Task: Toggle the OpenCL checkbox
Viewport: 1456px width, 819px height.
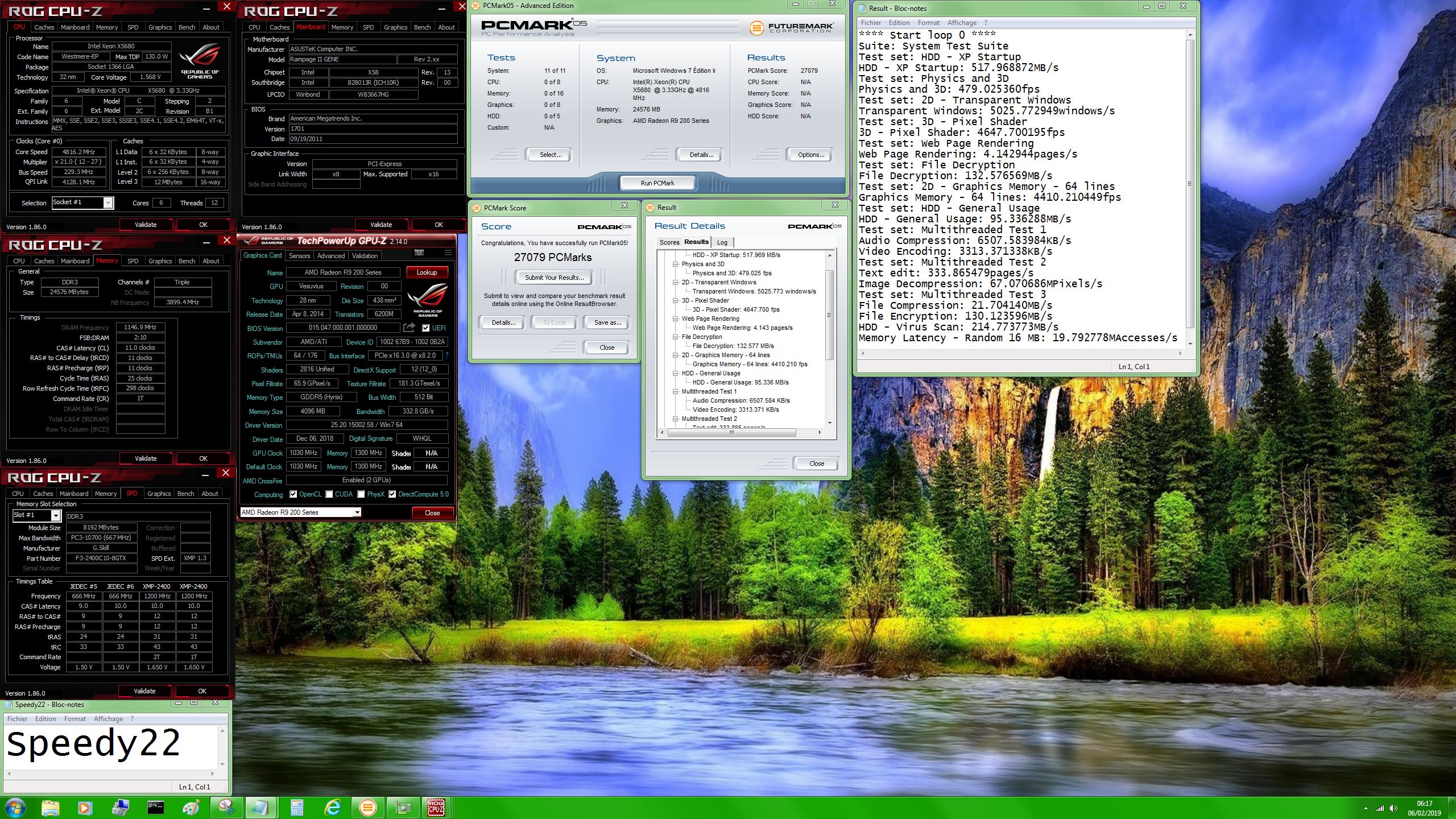Action: [293, 494]
